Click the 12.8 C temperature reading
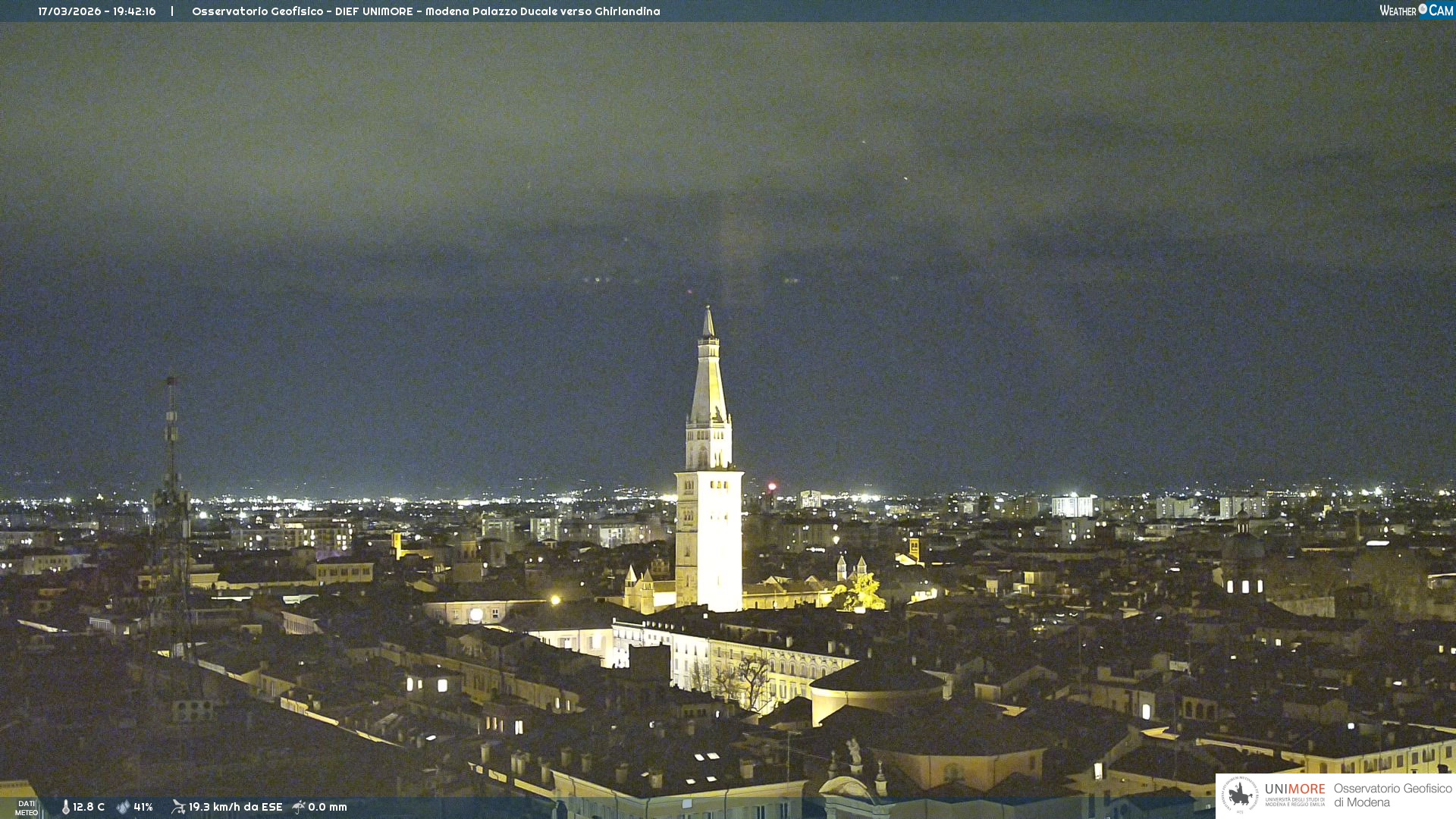The width and height of the screenshot is (1456, 819). tap(89, 807)
